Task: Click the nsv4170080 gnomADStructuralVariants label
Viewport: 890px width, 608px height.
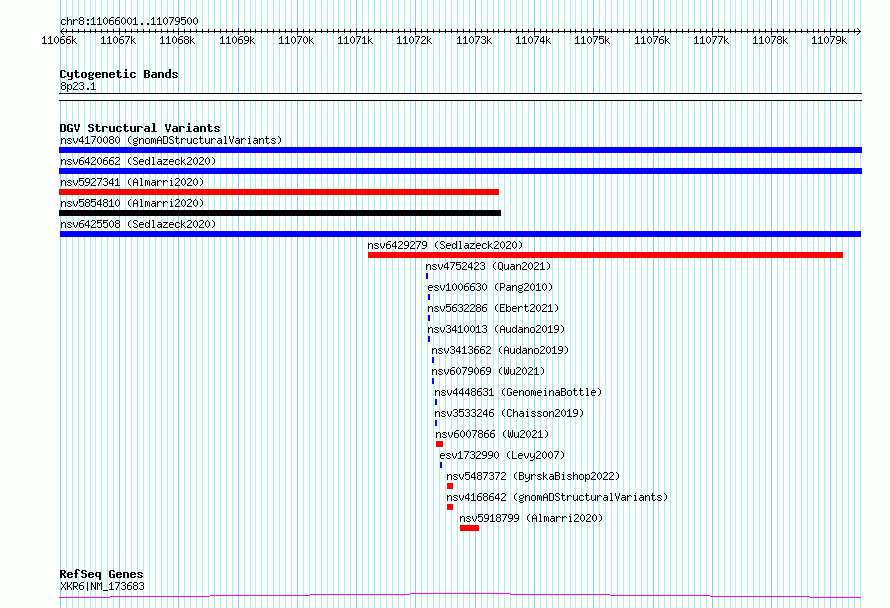Action: [x=171, y=140]
